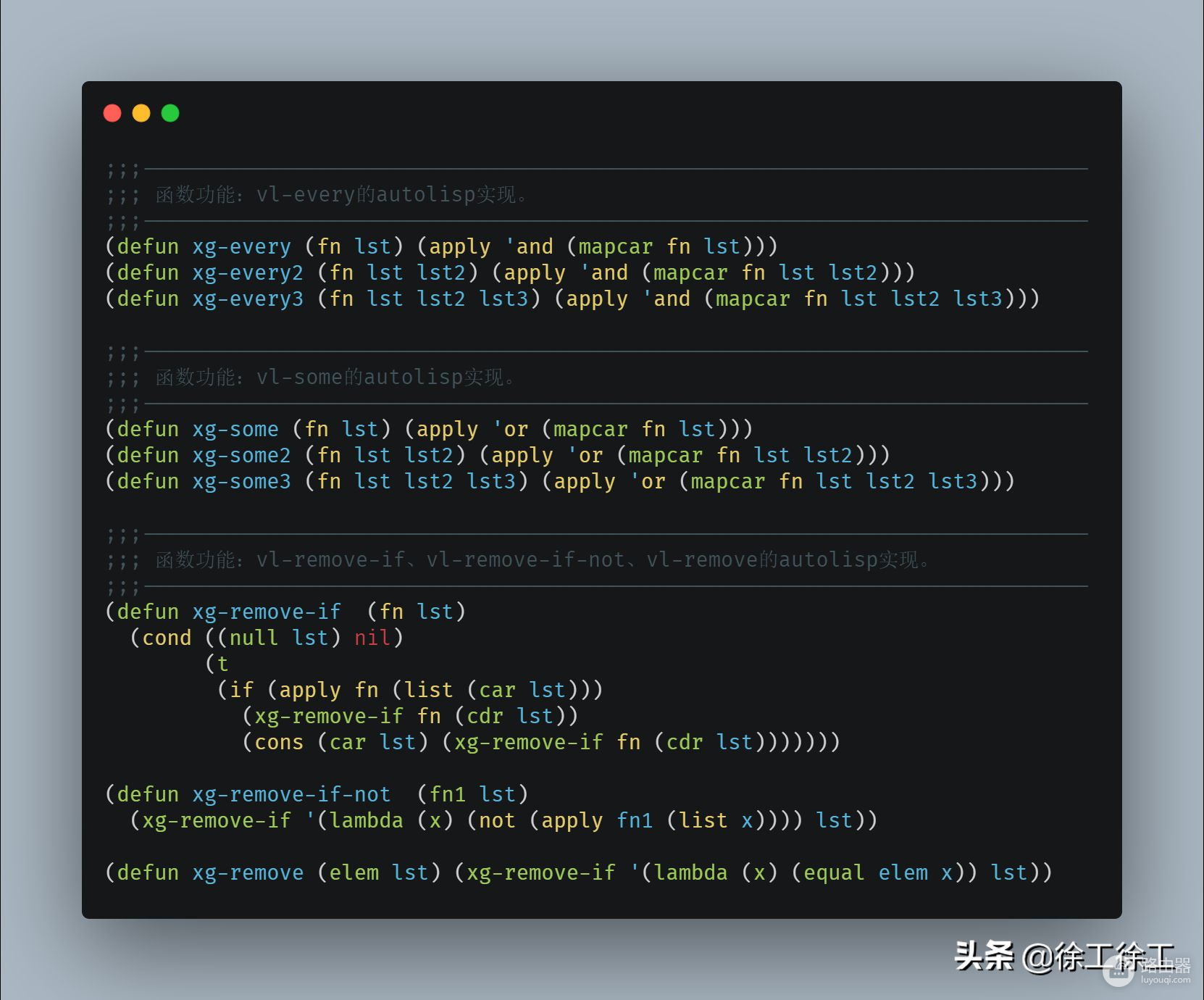
Task: Click the yellow minimize window dot
Action: click(141, 113)
